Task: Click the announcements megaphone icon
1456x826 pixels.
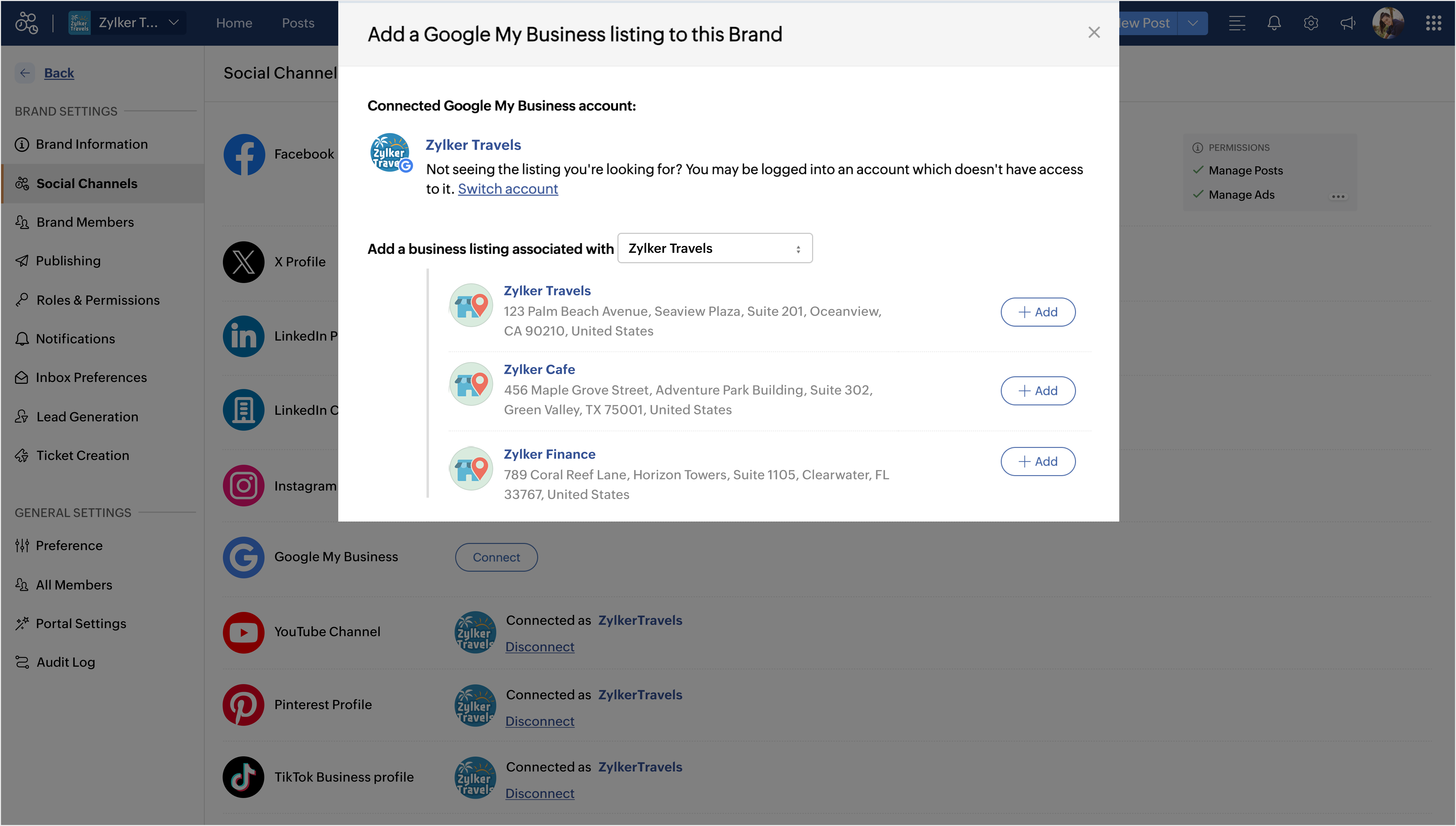Action: pyautogui.click(x=1348, y=23)
